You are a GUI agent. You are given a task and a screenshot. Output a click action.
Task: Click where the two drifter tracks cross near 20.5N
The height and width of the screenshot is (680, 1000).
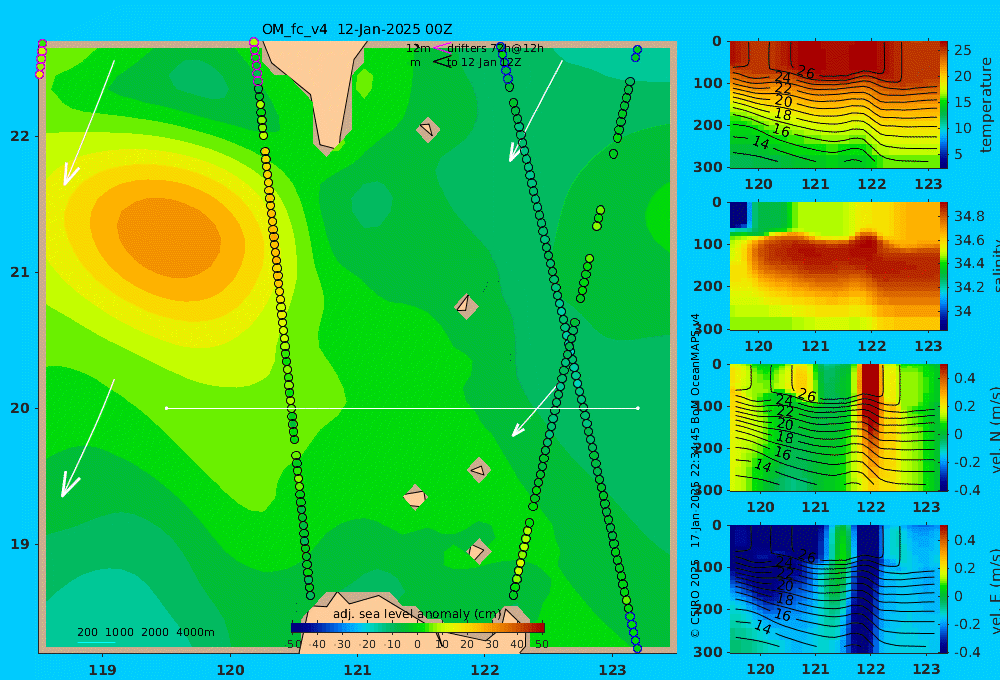[x=568, y=344]
